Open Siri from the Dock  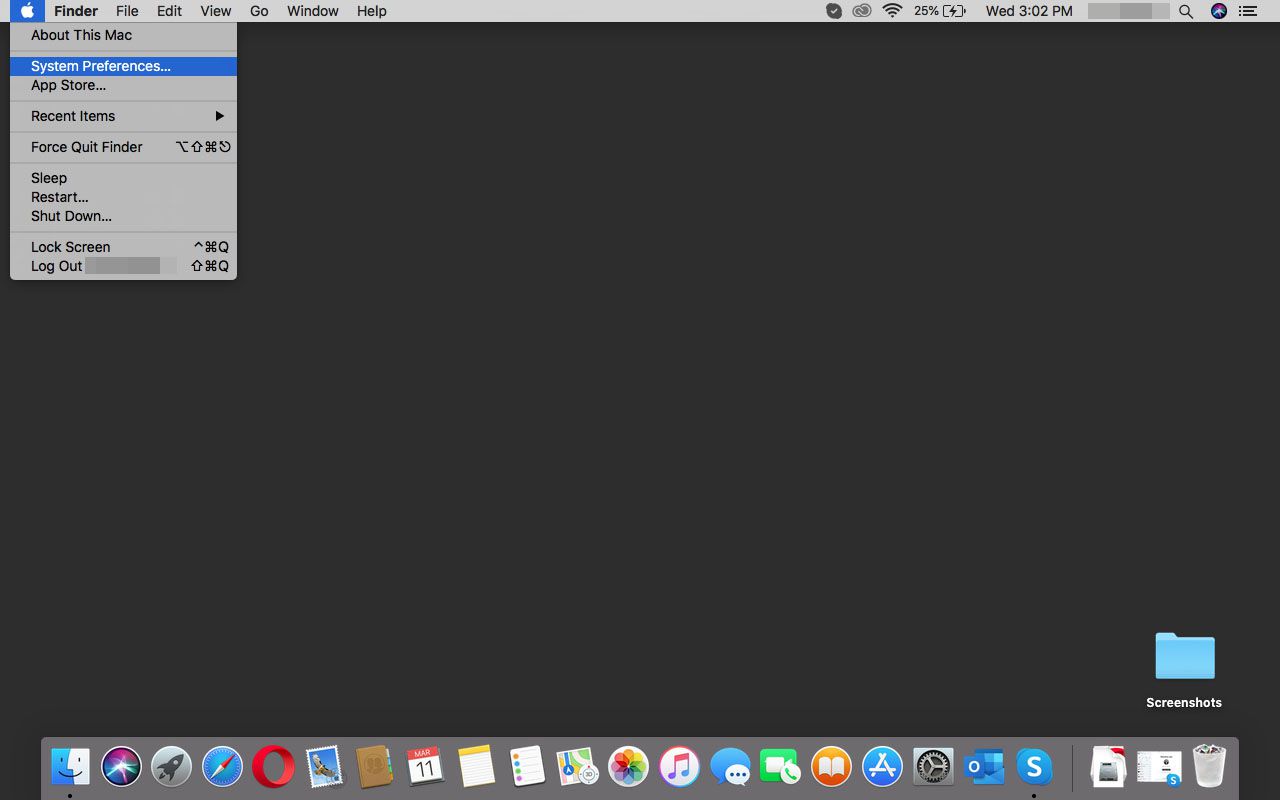pyautogui.click(x=121, y=767)
